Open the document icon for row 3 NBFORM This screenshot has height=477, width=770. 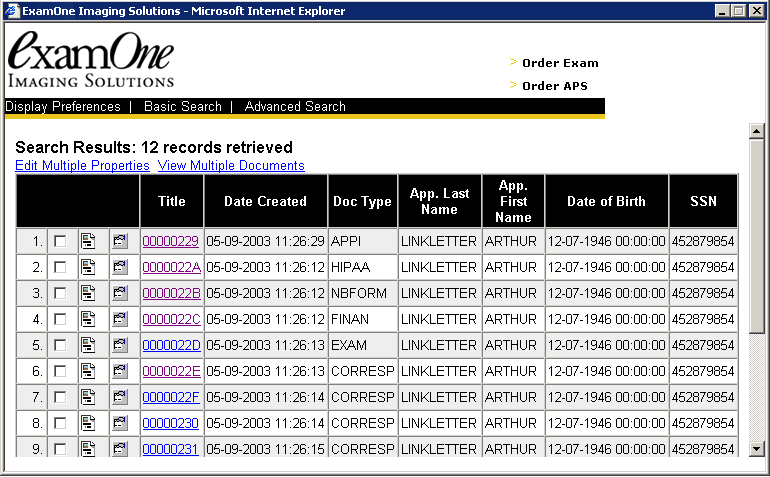88,293
